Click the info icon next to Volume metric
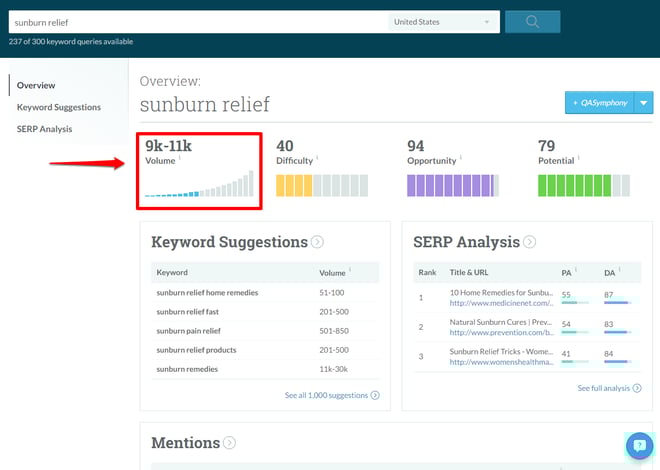Image resolution: width=660 pixels, height=470 pixels. click(180, 157)
